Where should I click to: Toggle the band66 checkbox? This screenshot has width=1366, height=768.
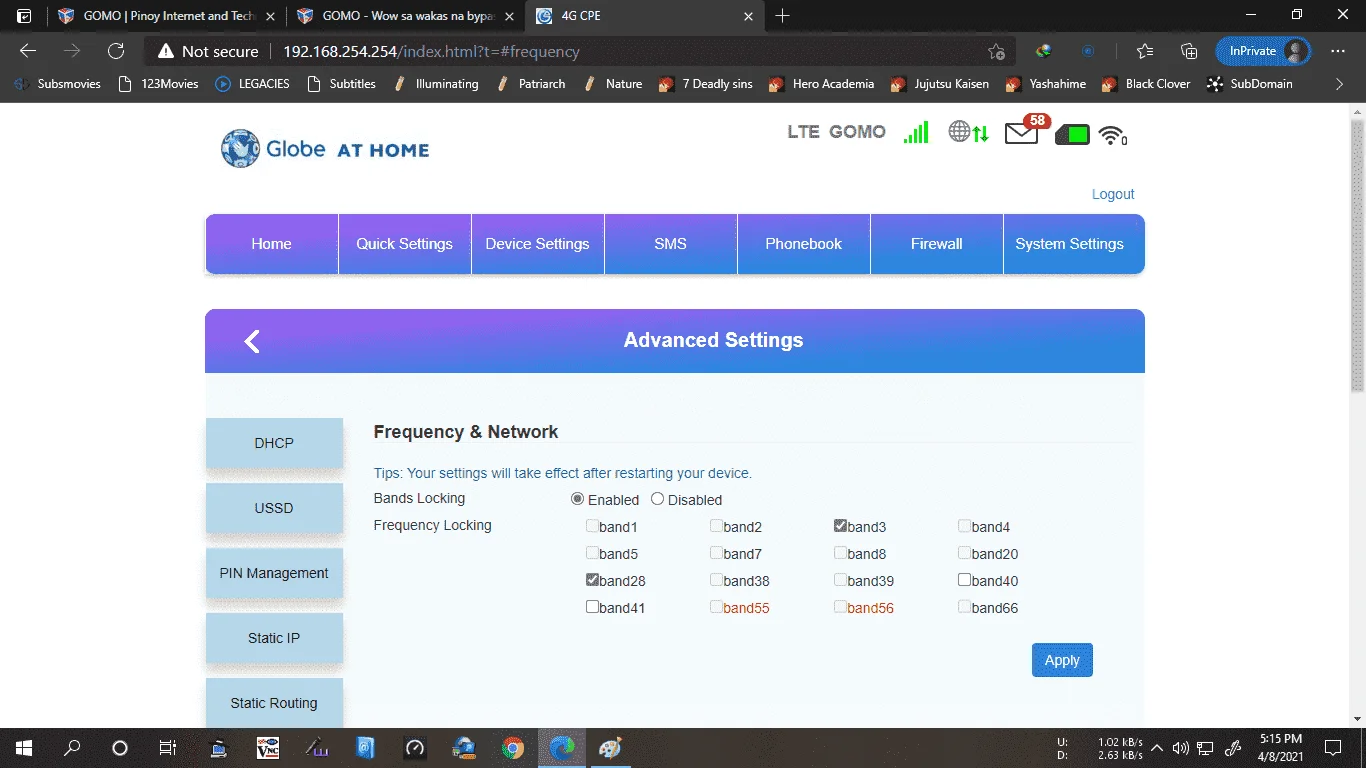click(x=965, y=607)
